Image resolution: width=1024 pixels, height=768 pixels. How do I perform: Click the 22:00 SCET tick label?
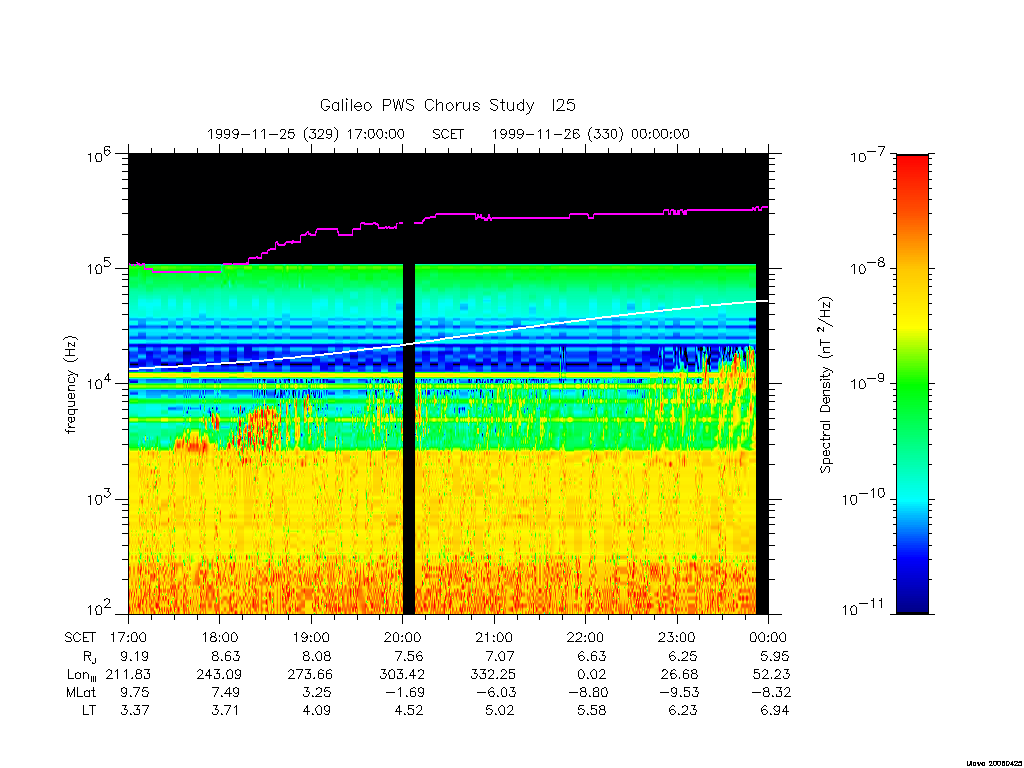click(x=585, y=637)
